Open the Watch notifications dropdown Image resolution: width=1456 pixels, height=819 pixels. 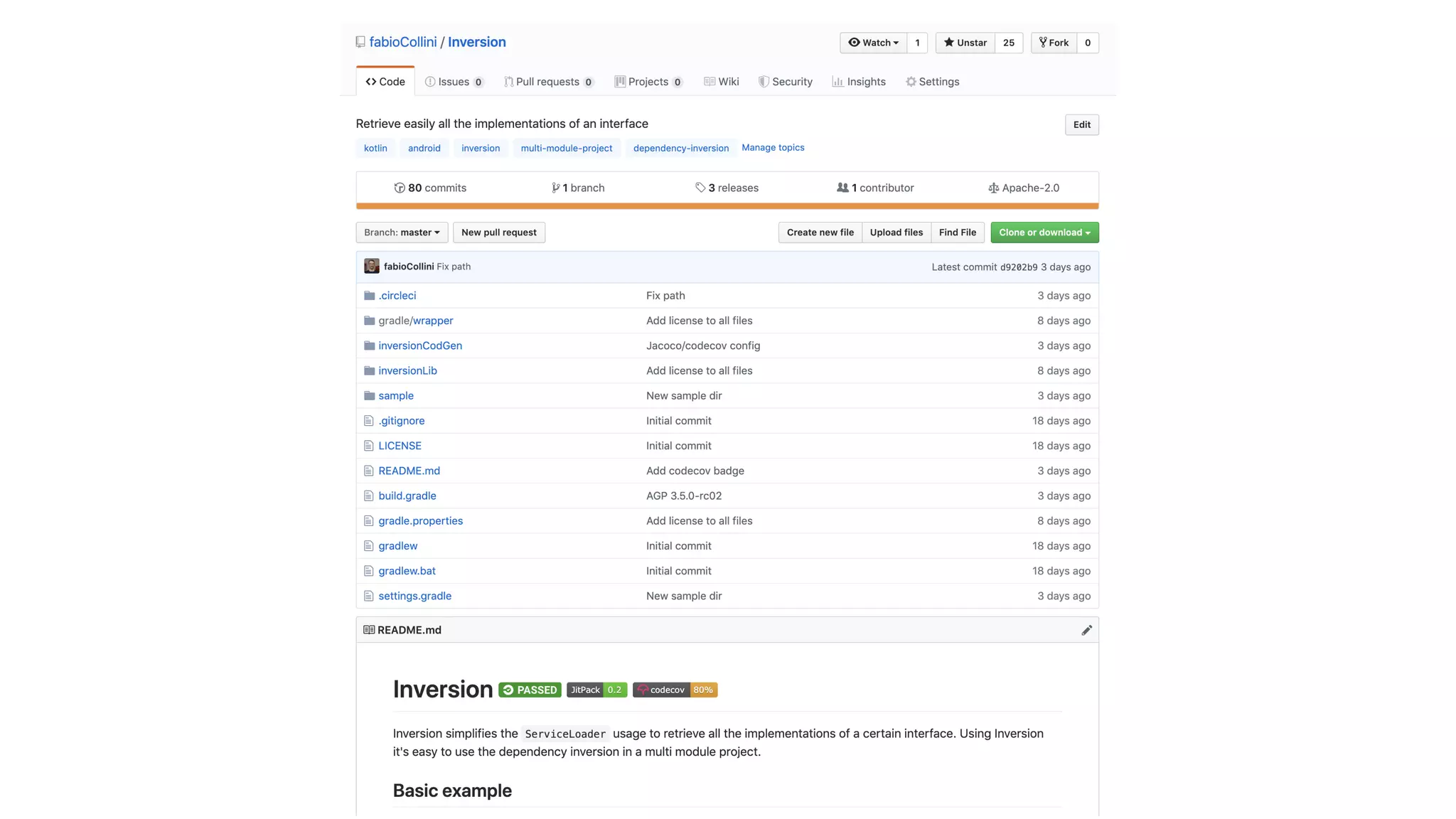(x=873, y=43)
